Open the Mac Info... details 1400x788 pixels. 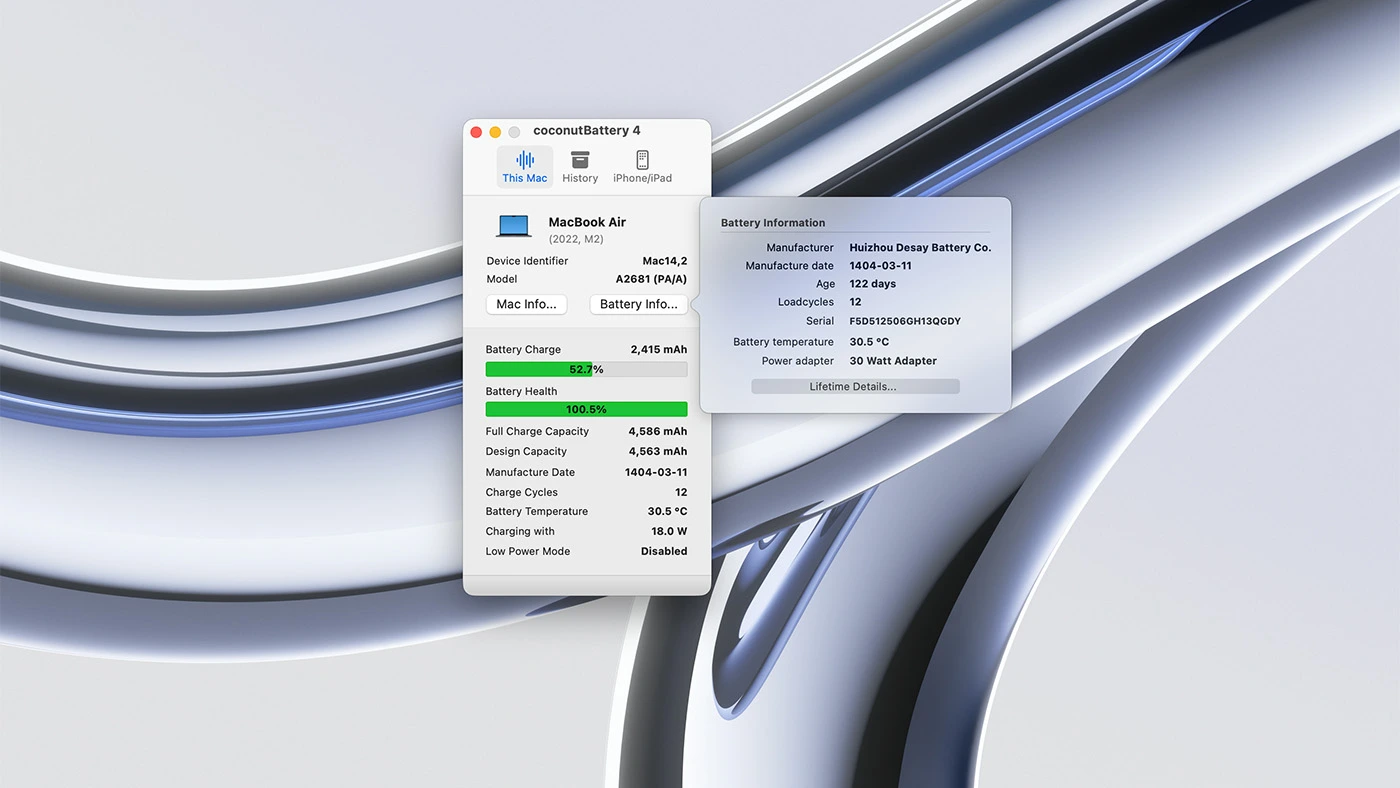[x=527, y=304]
